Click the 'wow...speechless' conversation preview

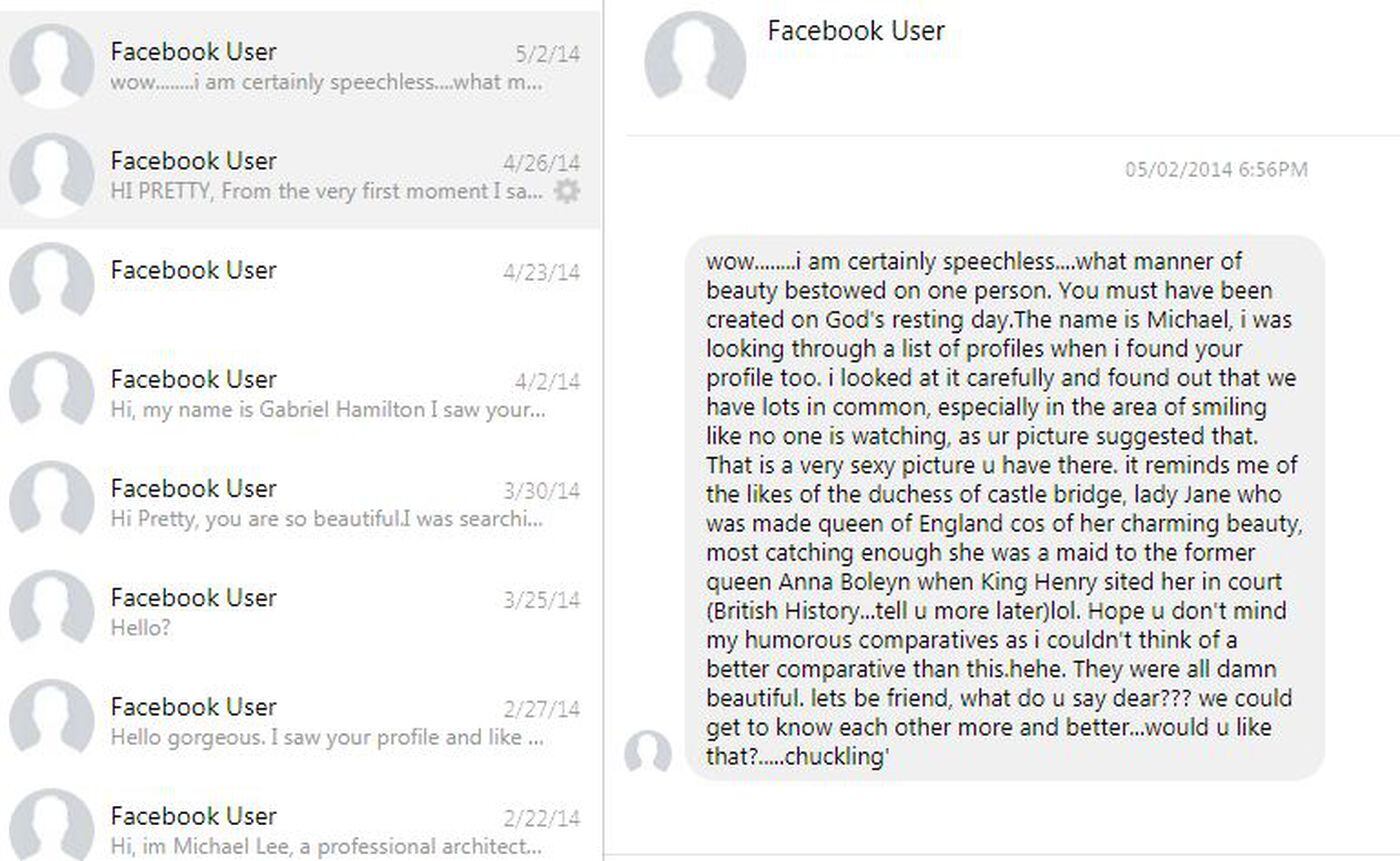tap(326, 82)
